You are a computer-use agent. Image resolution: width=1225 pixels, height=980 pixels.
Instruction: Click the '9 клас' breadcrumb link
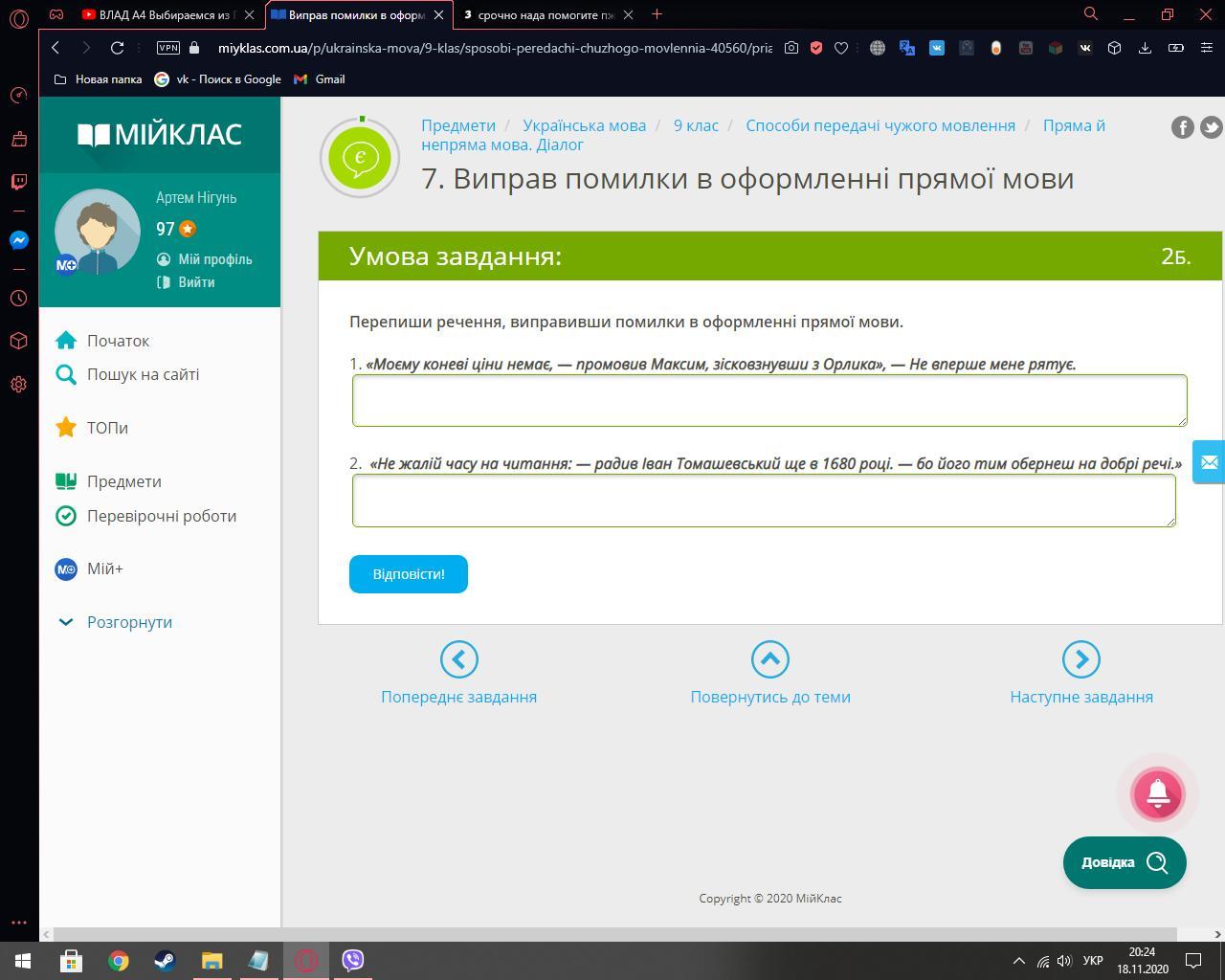[696, 125]
